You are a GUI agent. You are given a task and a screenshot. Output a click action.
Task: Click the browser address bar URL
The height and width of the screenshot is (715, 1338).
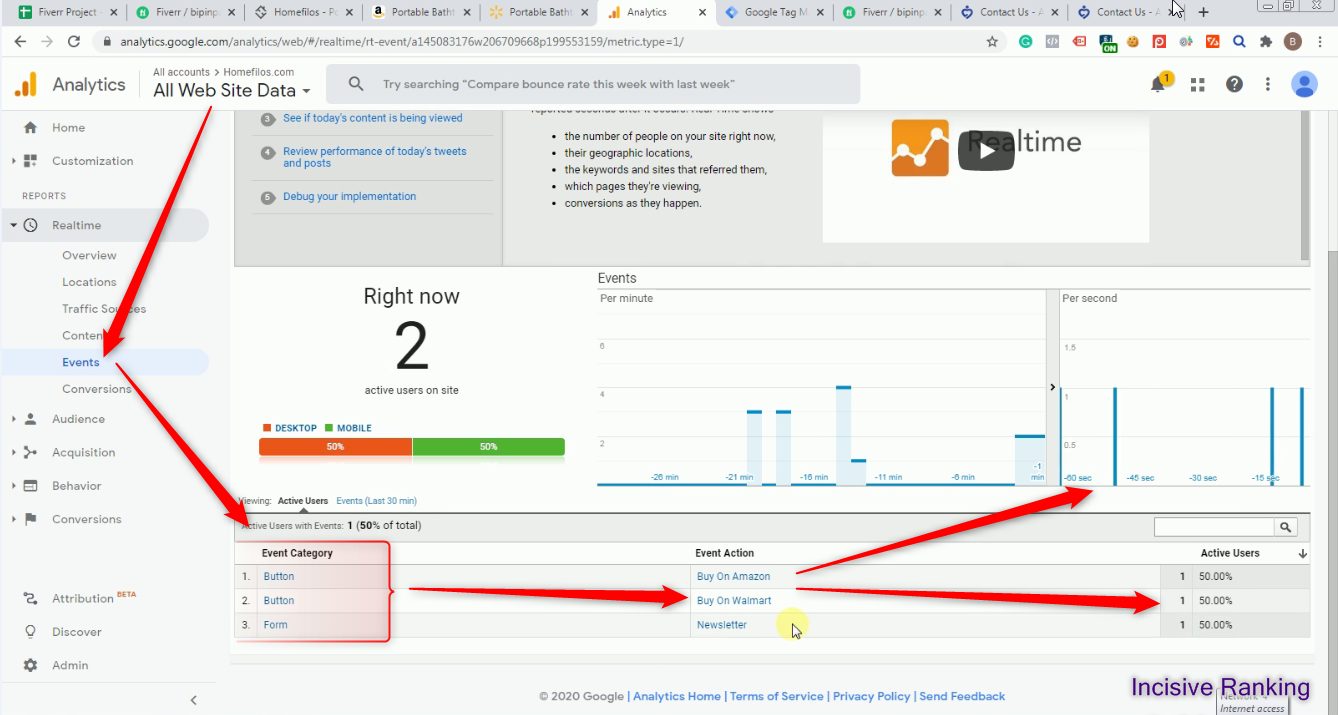[402, 42]
